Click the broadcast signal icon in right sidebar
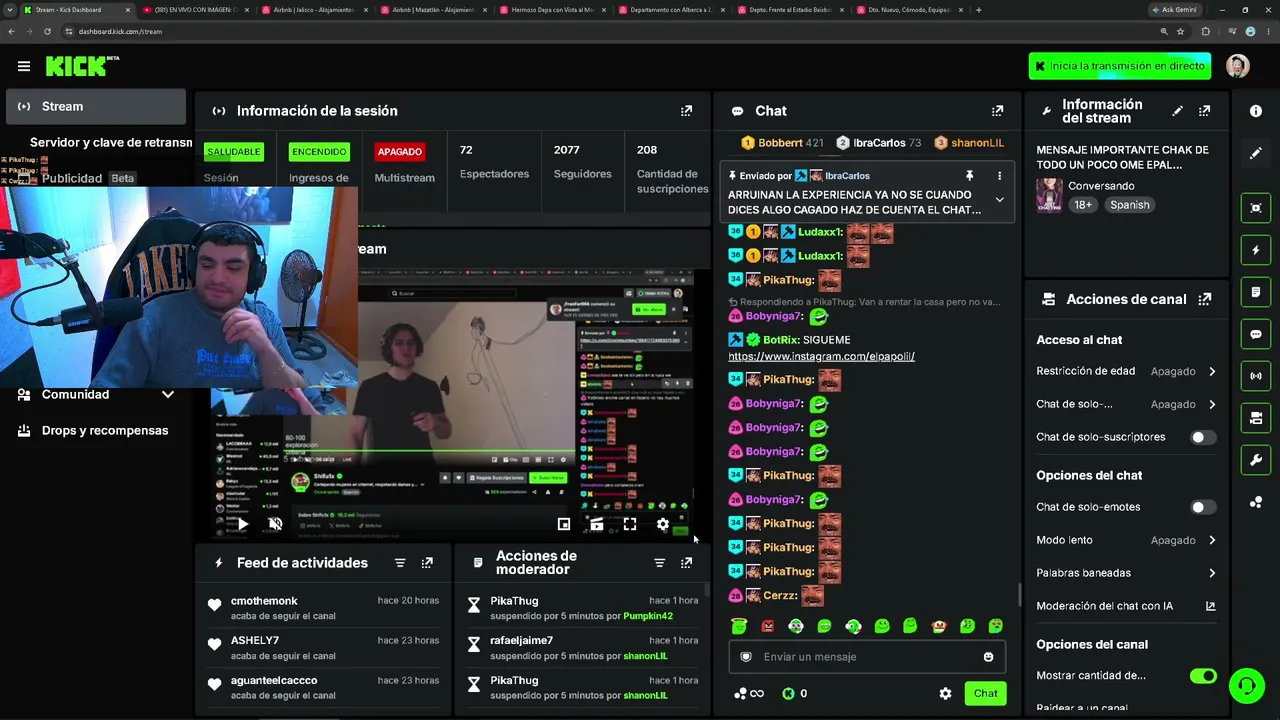The image size is (1280, 720). point(1256,376)
